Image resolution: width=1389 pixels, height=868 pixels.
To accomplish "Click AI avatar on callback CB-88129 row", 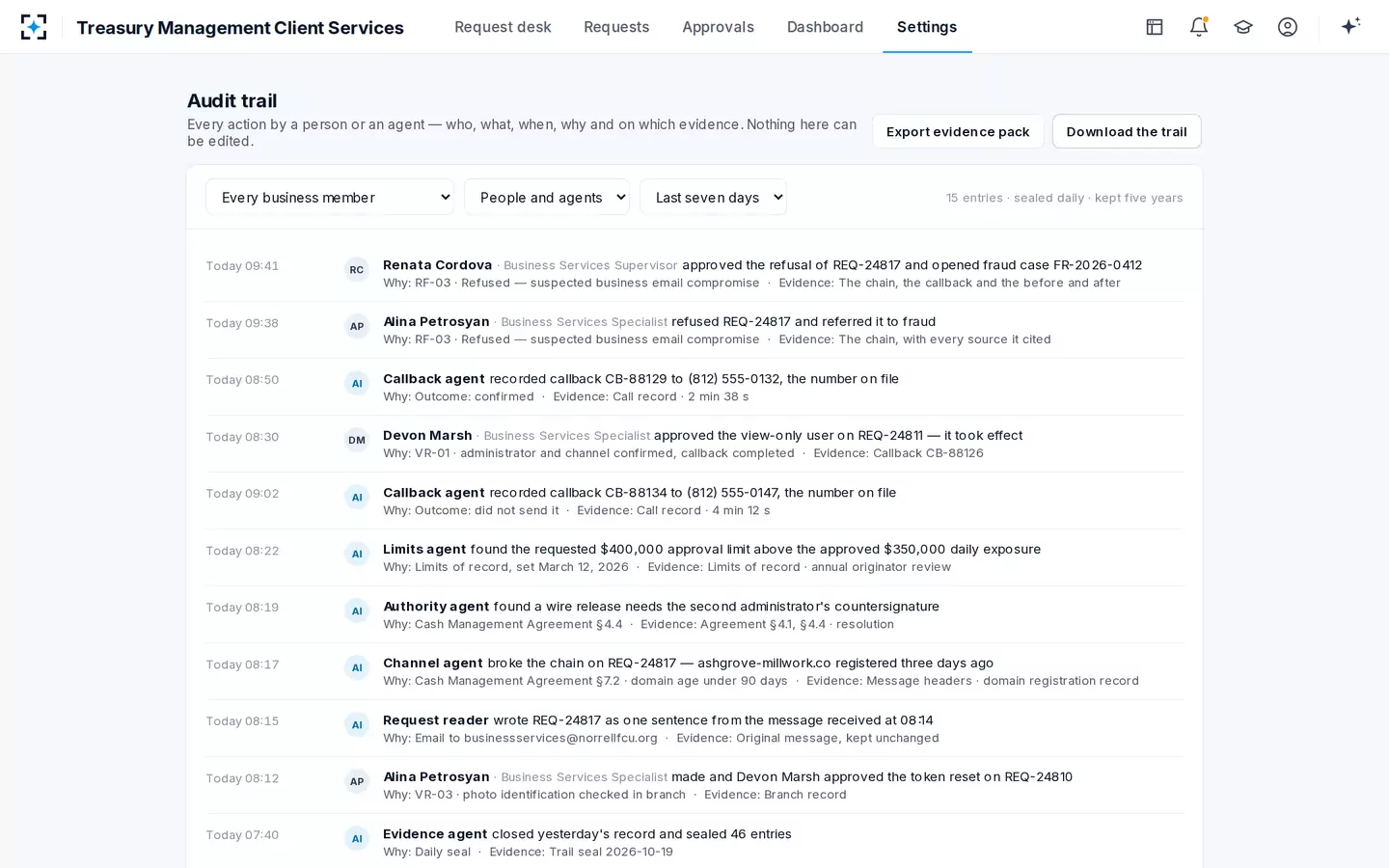I will coord(357,384).
